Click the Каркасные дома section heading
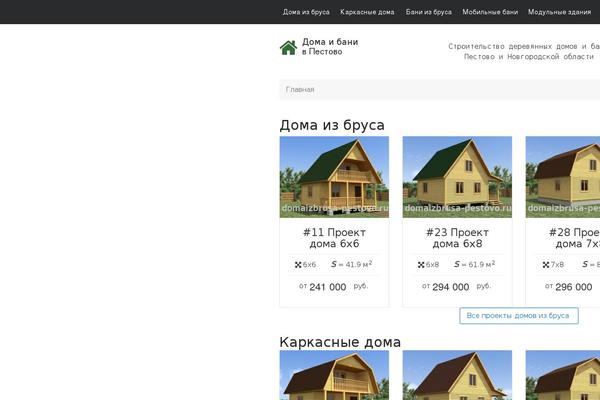The image size is (600, 400). (340, 342)
